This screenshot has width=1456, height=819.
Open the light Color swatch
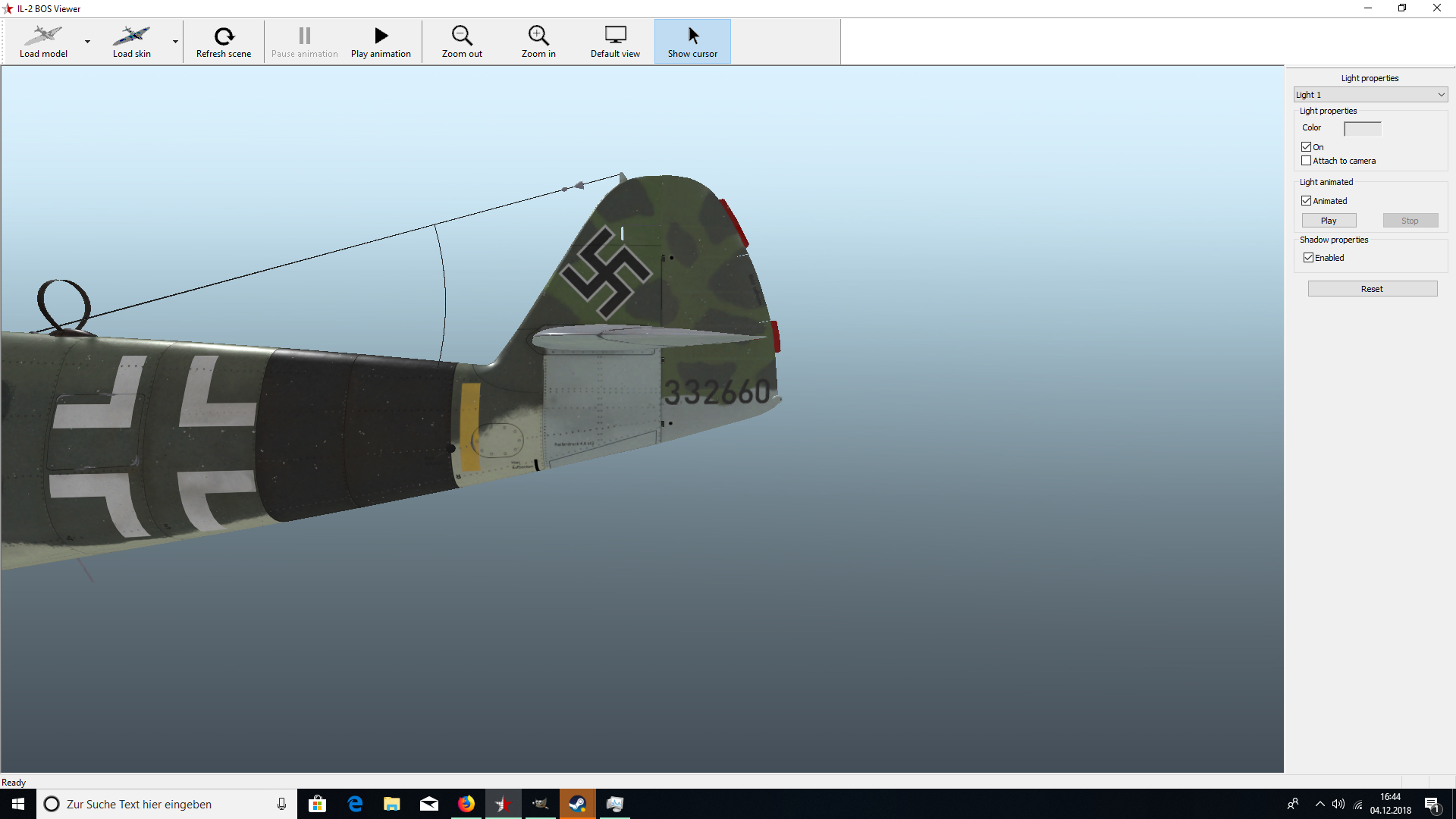[1362, 128]
